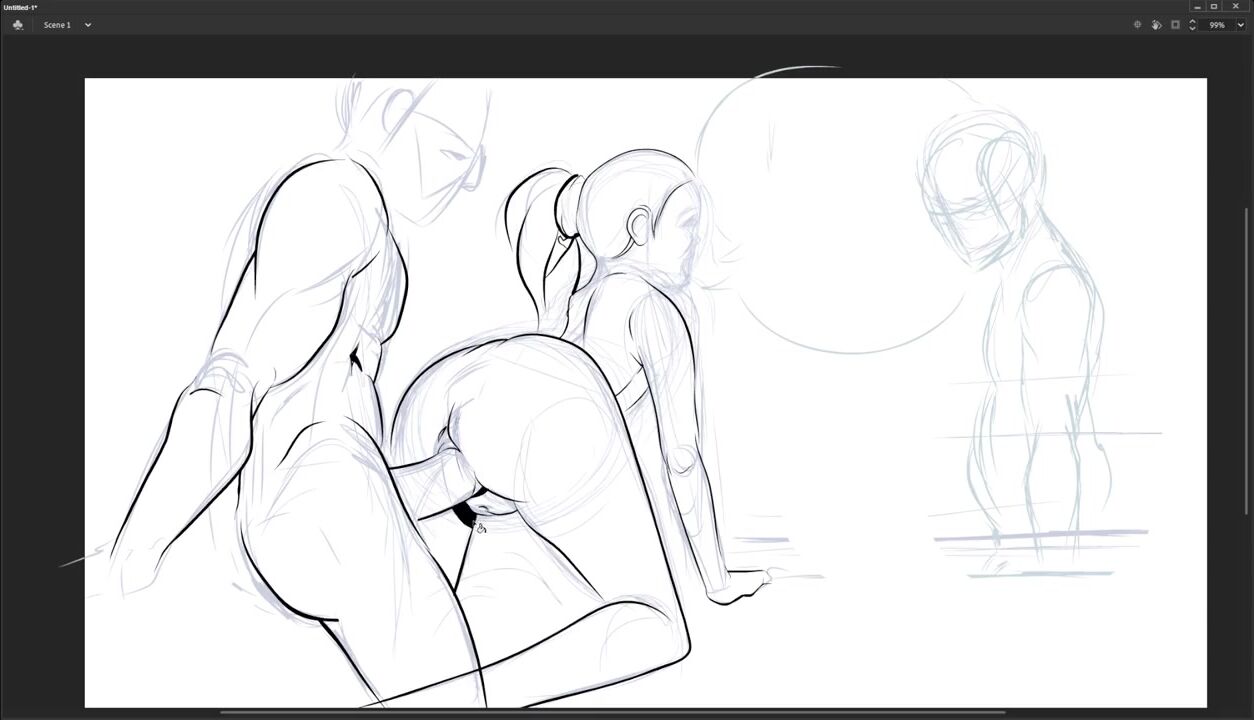Select the Untitled-1* document tab

click(x=20, y=7)
